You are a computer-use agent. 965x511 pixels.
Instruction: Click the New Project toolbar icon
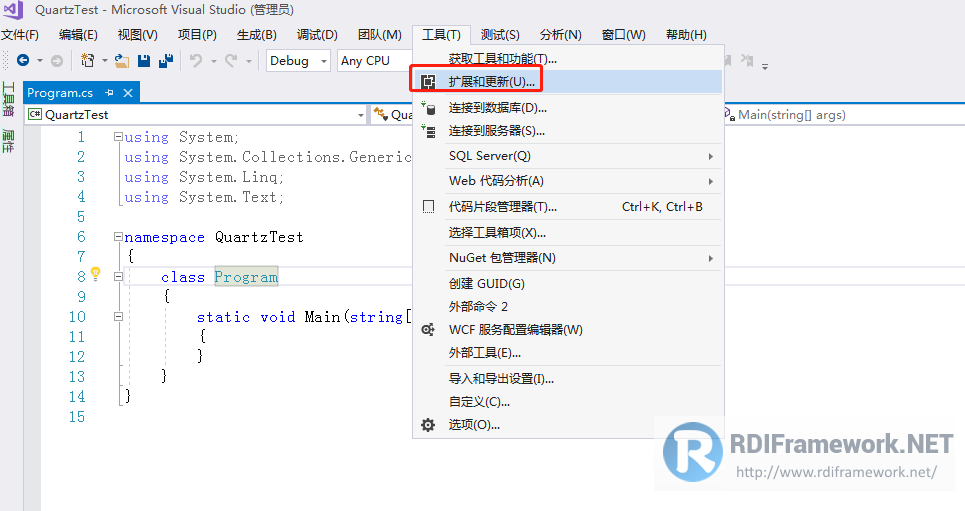click(88, 60)
